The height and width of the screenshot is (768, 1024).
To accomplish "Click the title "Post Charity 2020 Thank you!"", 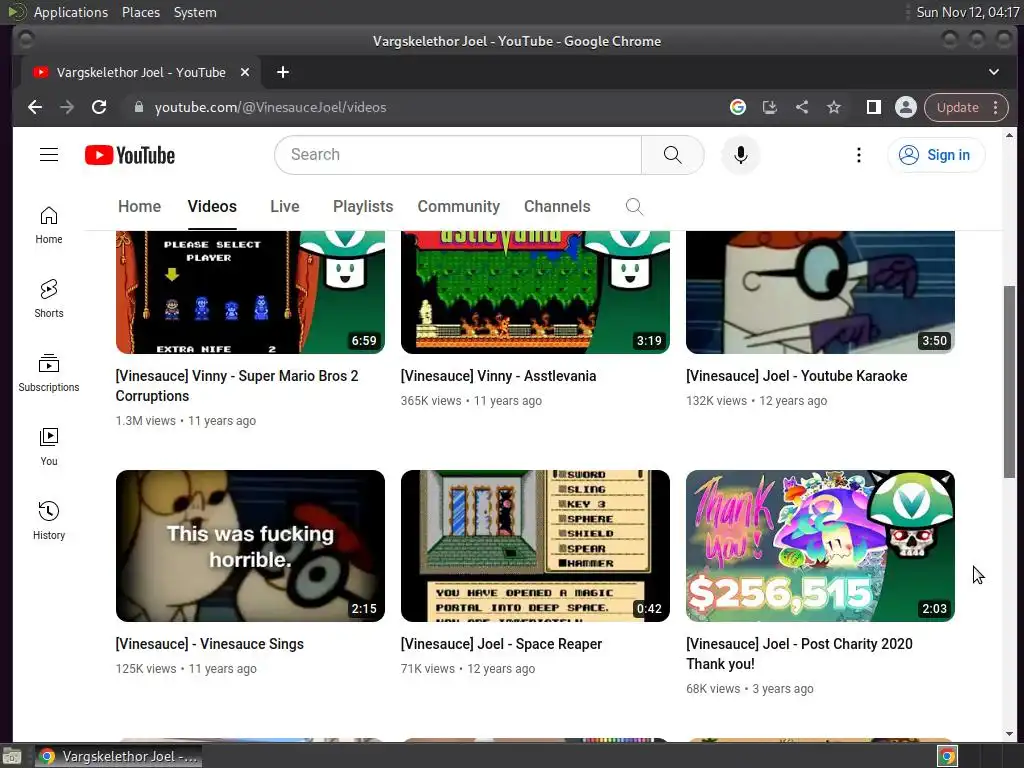I will 799,654.
